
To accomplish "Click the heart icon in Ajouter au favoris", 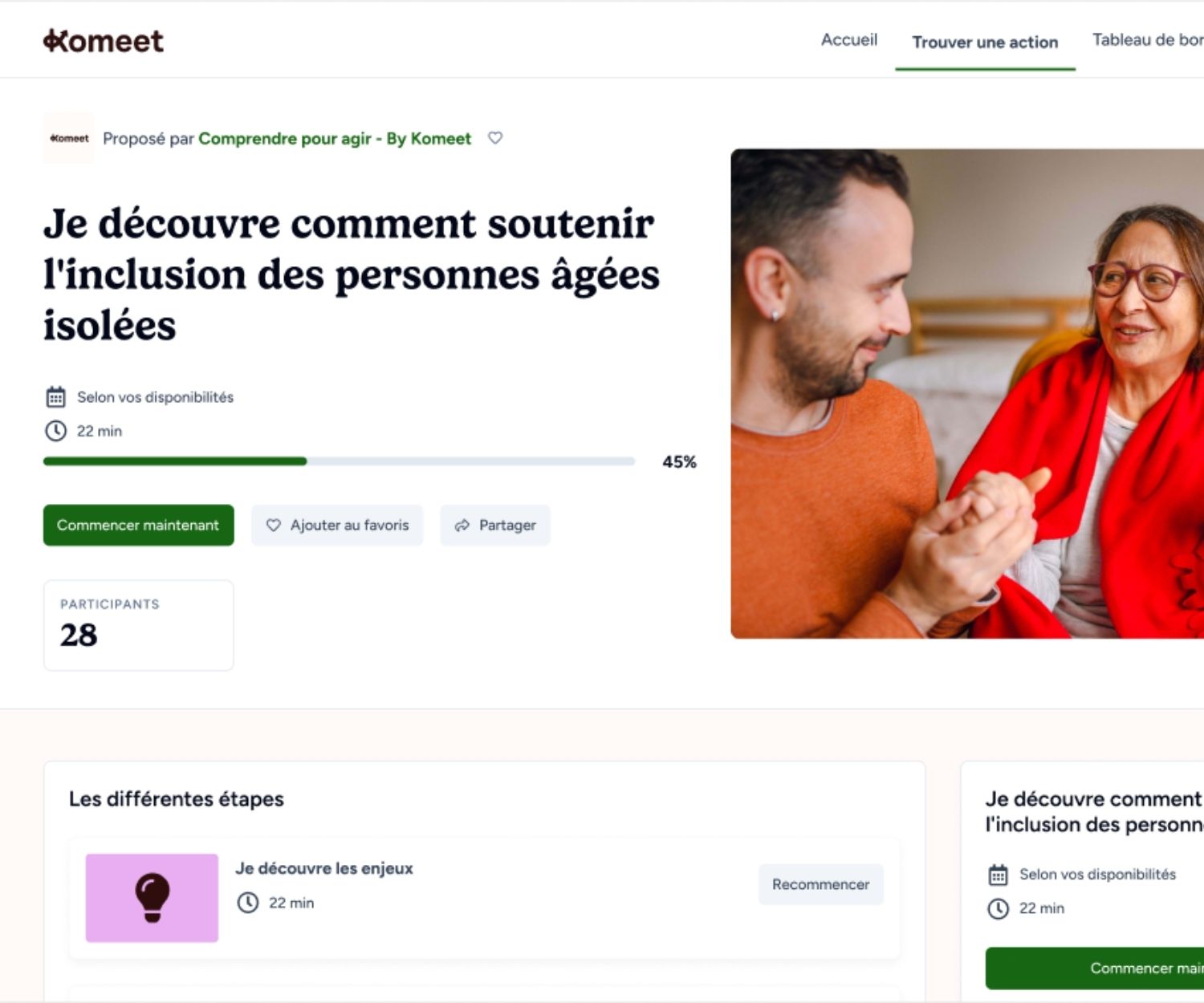I will 273,526.
